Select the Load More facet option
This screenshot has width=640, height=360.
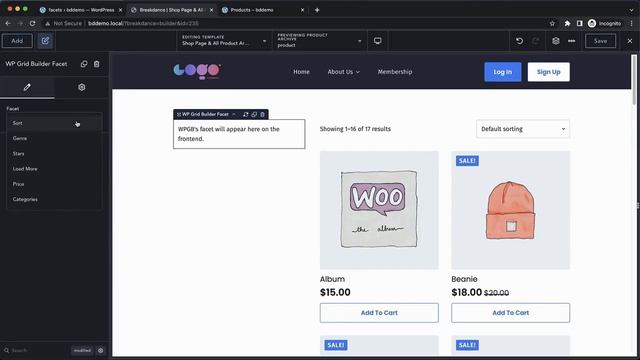click(x=54, y=169)
